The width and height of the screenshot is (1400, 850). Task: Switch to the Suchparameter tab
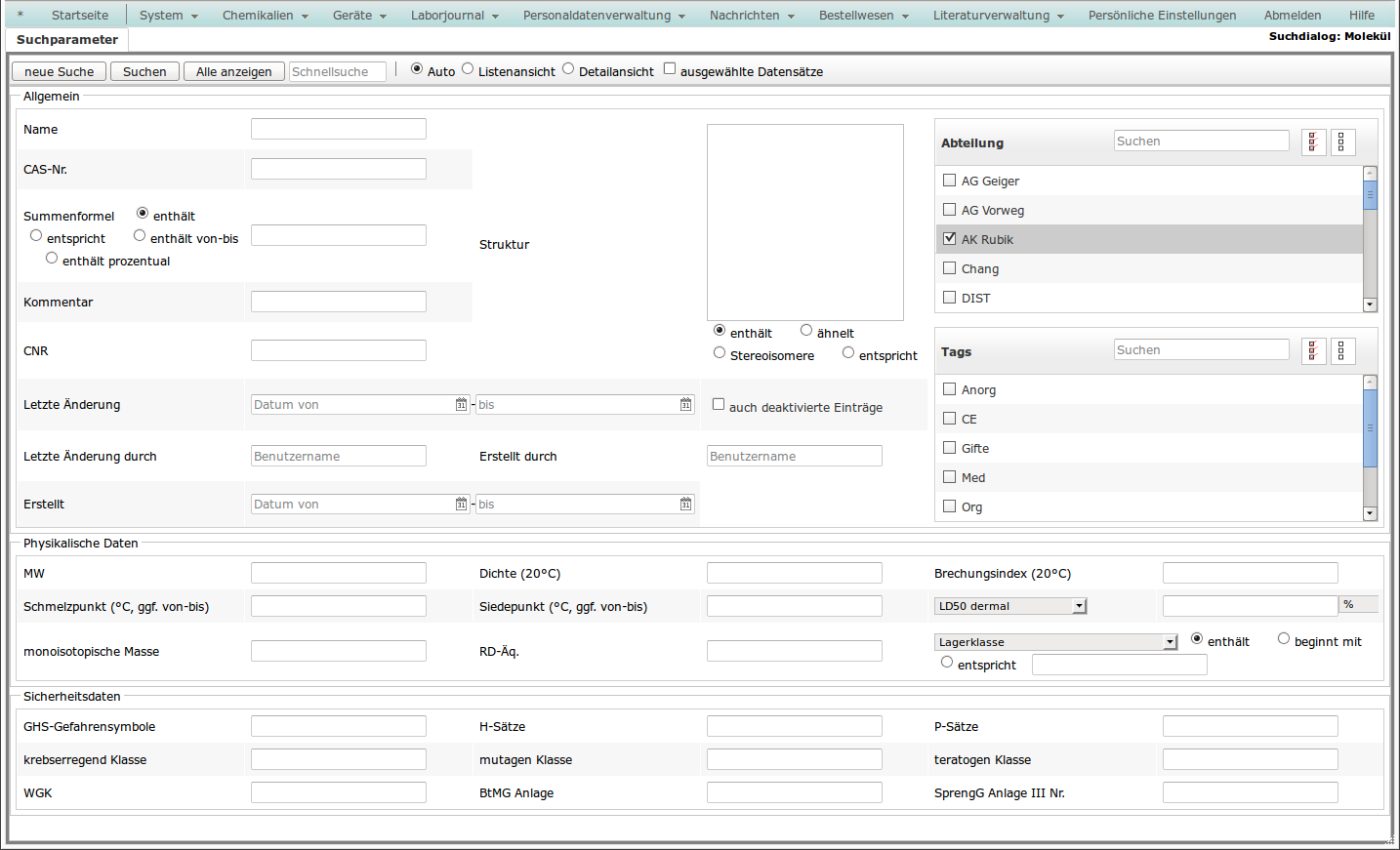click(67, 40)
